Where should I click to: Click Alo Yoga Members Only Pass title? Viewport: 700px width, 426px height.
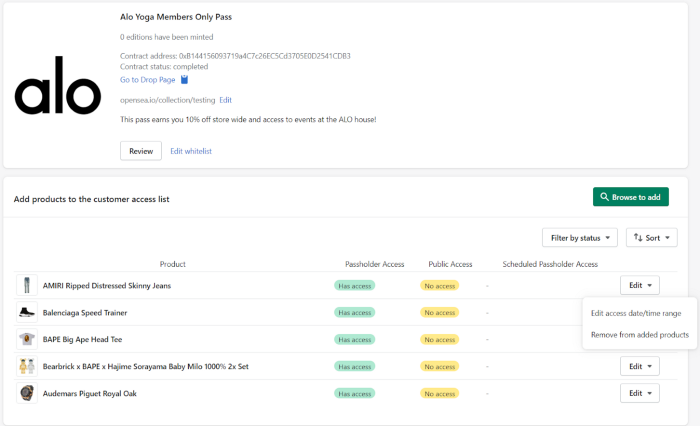[x=176, y=17]
